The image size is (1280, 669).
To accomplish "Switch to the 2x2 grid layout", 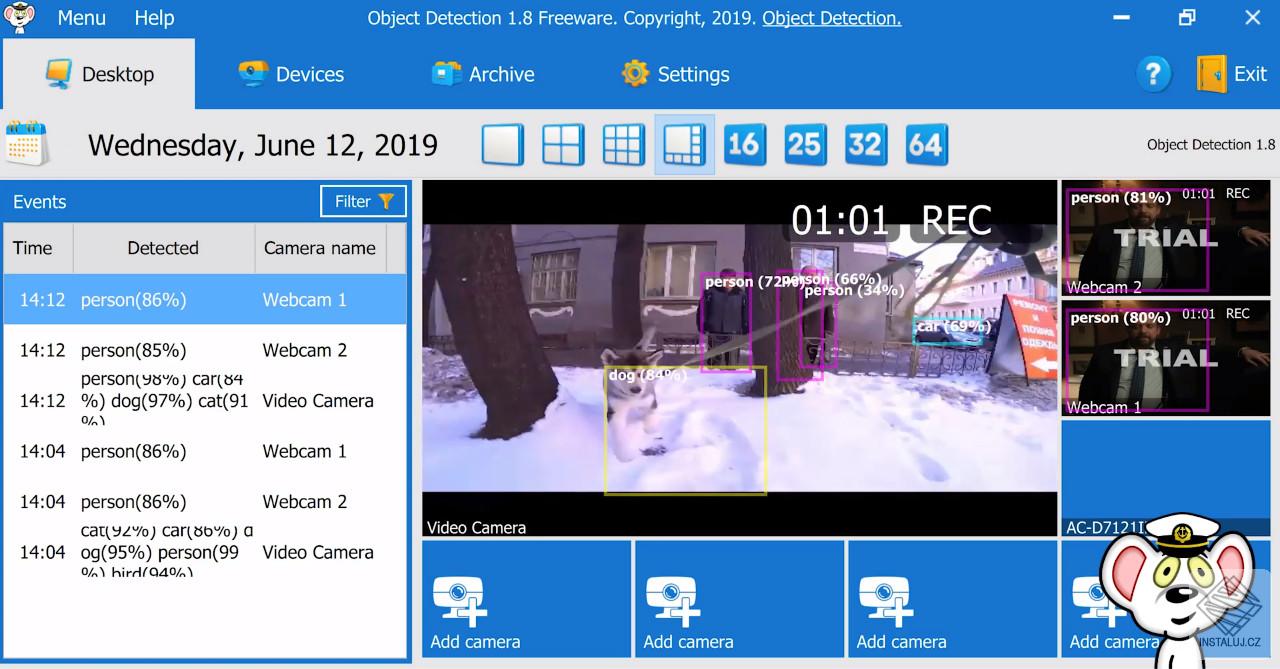I will (x=563, y=144).
